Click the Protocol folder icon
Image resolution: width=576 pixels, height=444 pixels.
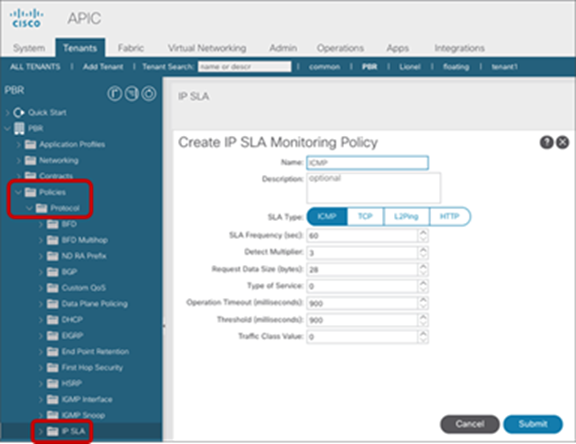click(x=42, y=208)
